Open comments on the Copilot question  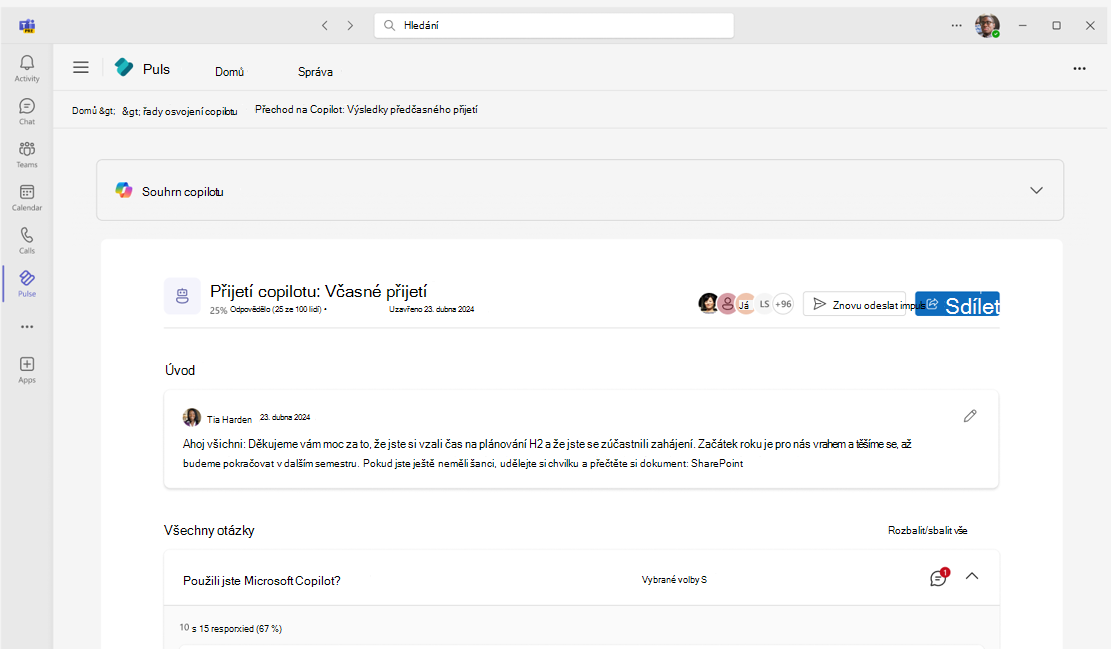tap(937, 578)
